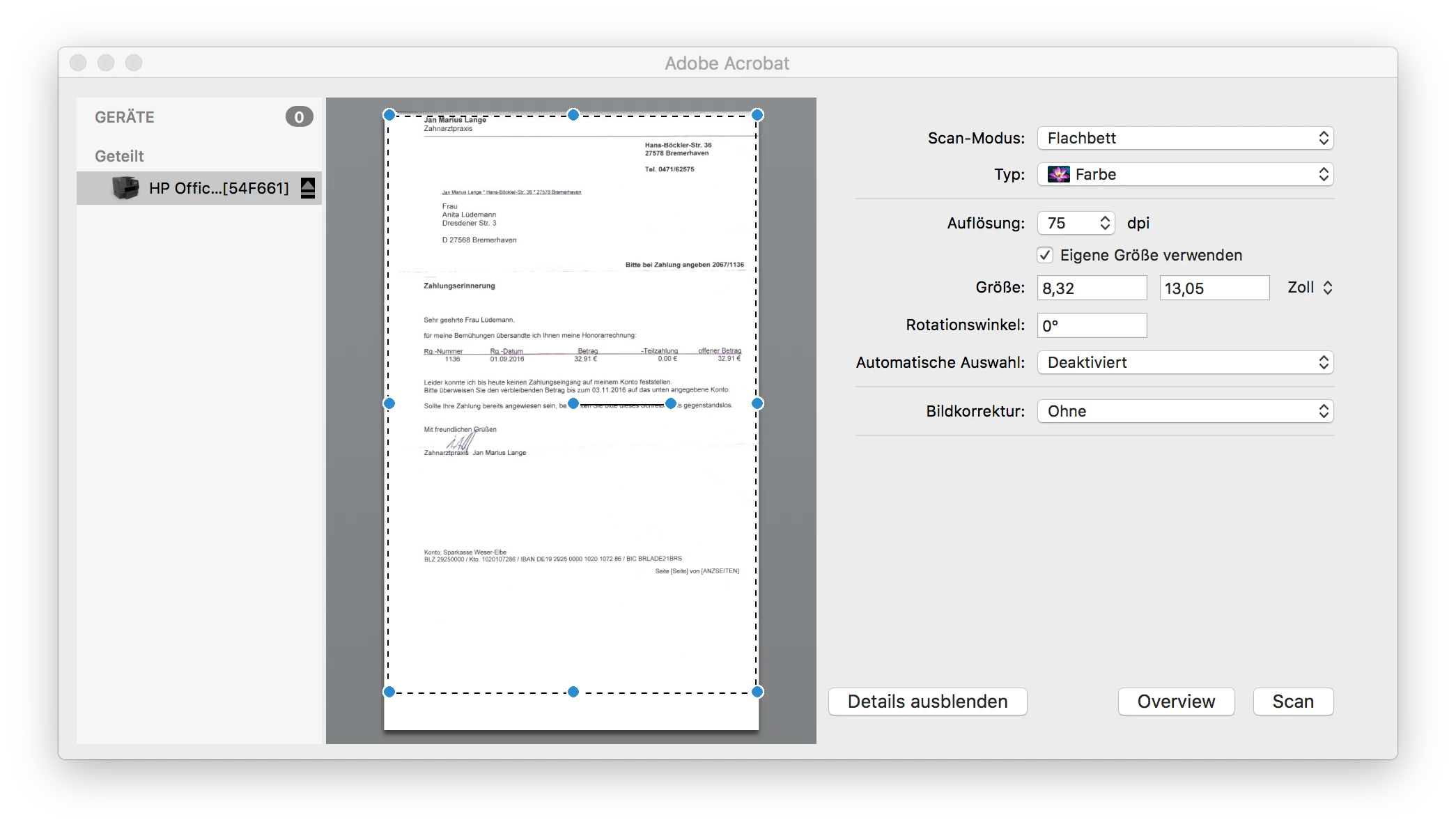Click the Rotationswinkel input field
Image resolution: width=1456 pixels, height=829 pixels.
(1092, 325)
